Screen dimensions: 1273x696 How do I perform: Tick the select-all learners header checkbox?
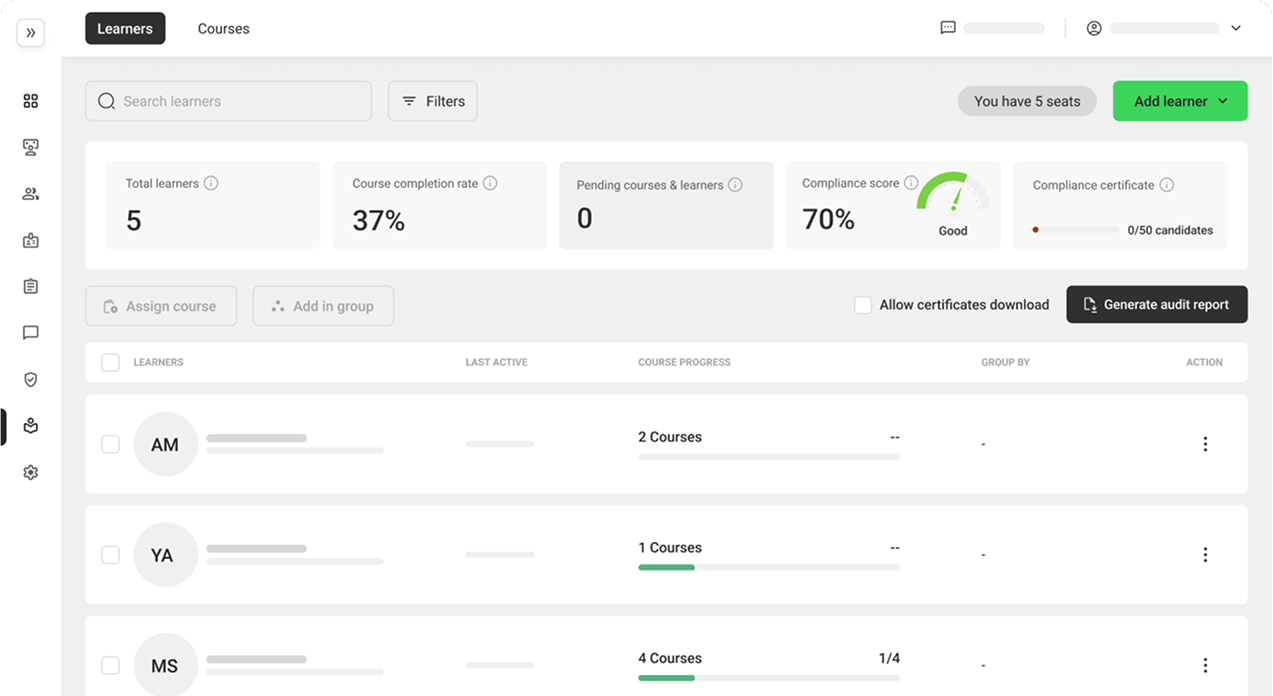point(110,362)
